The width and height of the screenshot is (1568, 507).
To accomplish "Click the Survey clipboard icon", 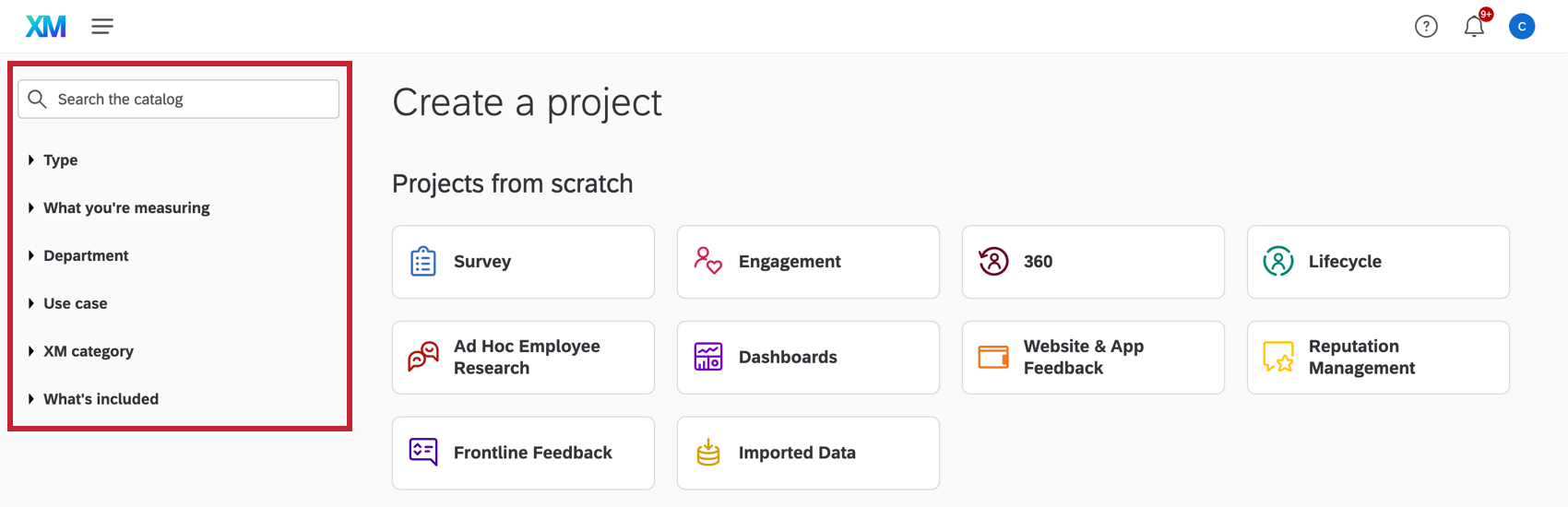I will click(x=423, y=262).
